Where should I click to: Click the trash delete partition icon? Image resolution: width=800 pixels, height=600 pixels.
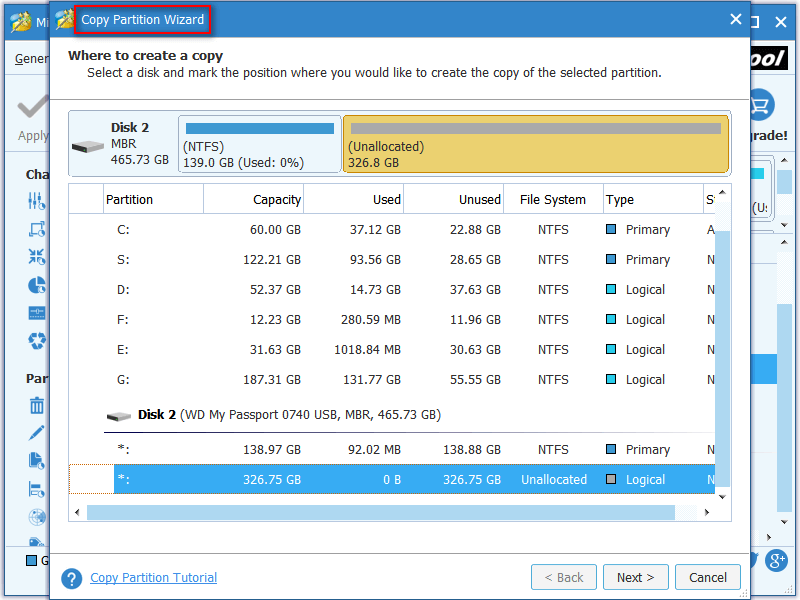point(37,406)
